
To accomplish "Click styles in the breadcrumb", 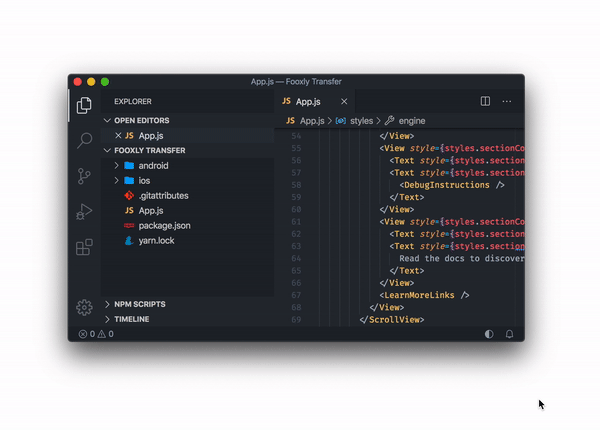I will tap(361, 121).
